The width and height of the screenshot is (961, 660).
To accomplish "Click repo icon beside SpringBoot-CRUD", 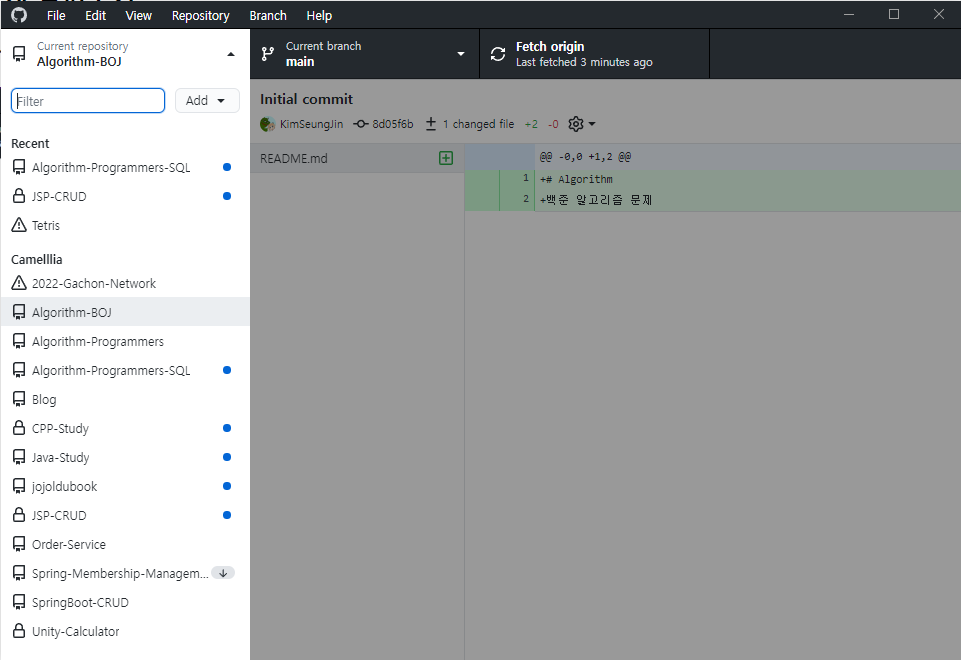I will [19, 602].
